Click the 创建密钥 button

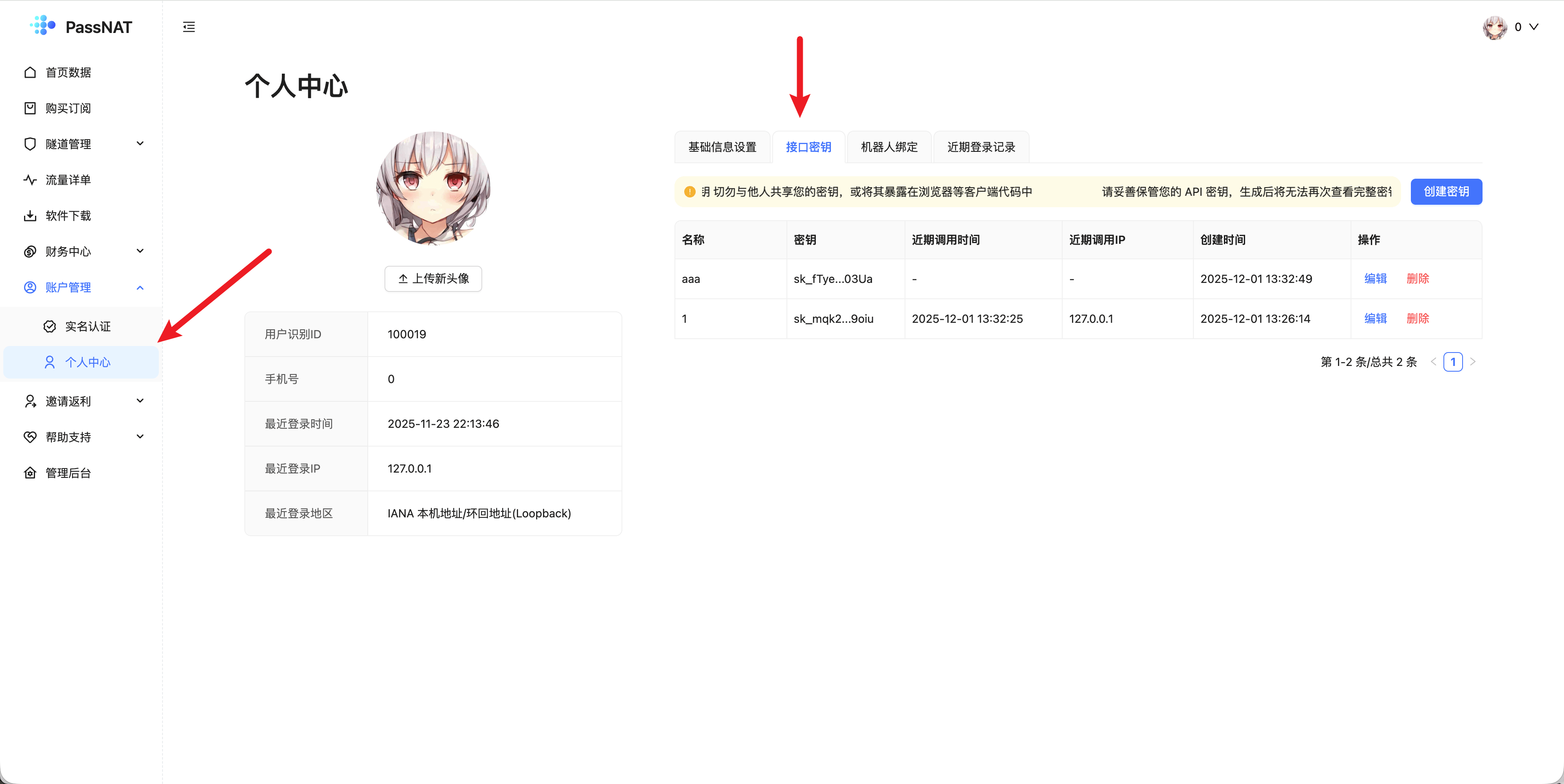tap(1446, 191)
